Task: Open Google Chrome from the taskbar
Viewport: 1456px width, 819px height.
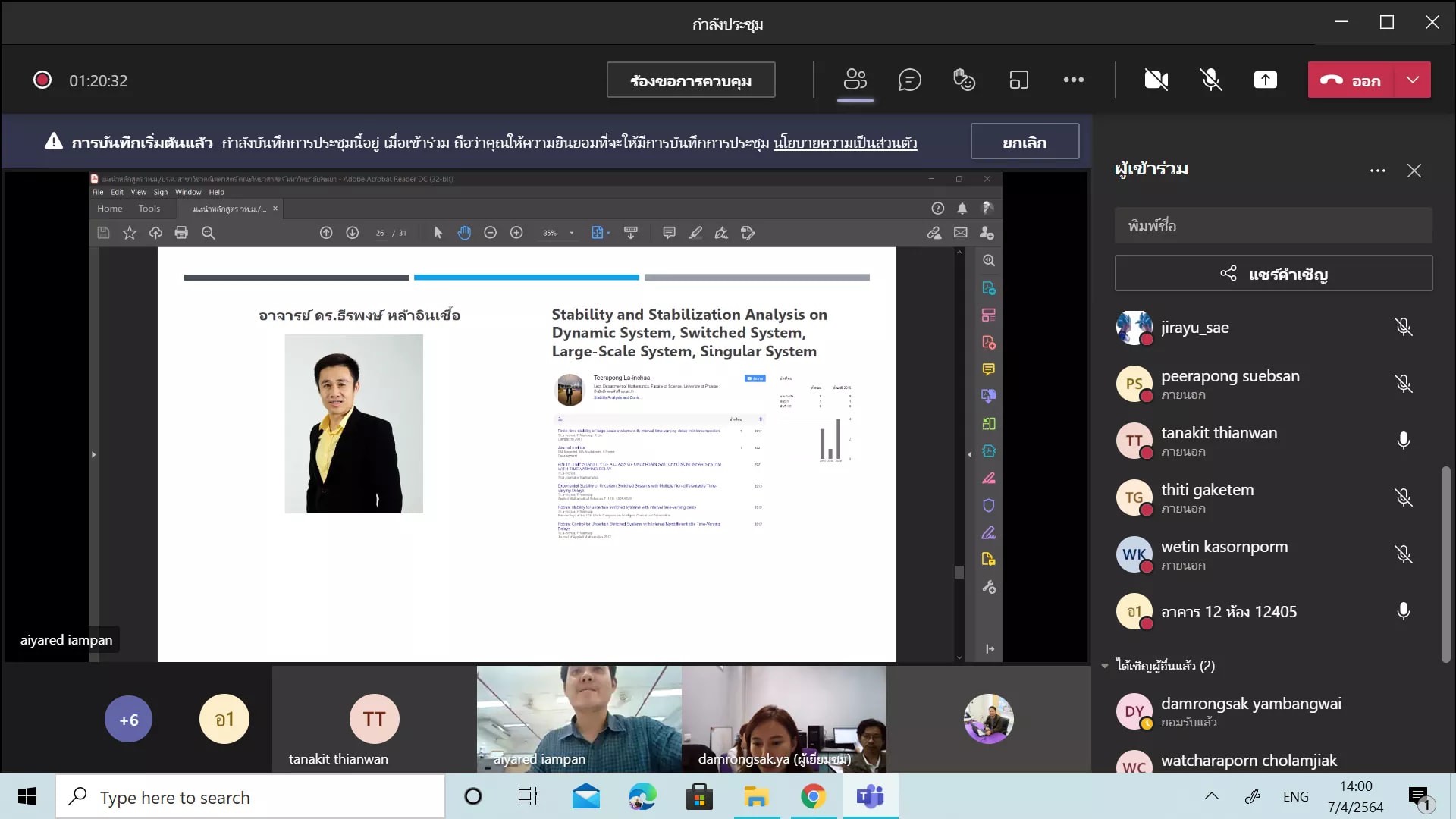Action: (x=813, y=797)
